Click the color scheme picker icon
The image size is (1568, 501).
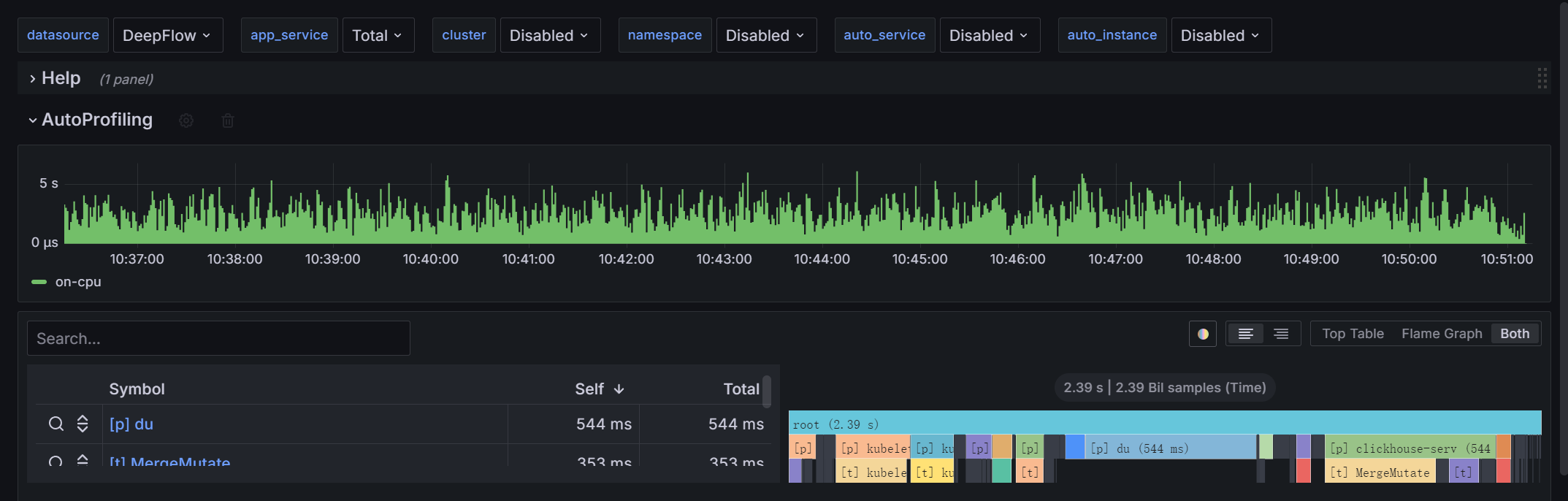point(1203,334)
